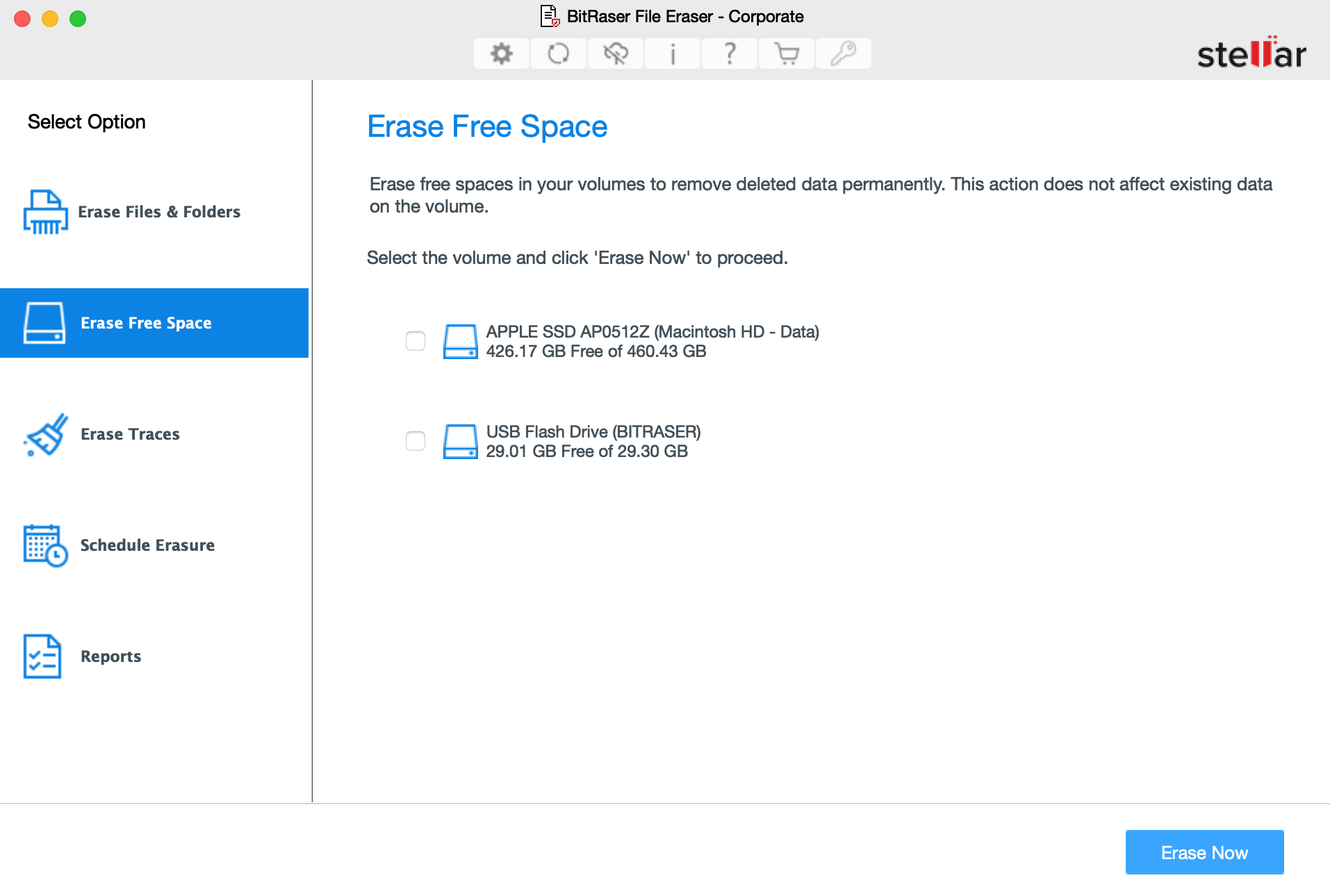Check the USB Flash Drive (BITRASER) checkbox

coord(416,441)
